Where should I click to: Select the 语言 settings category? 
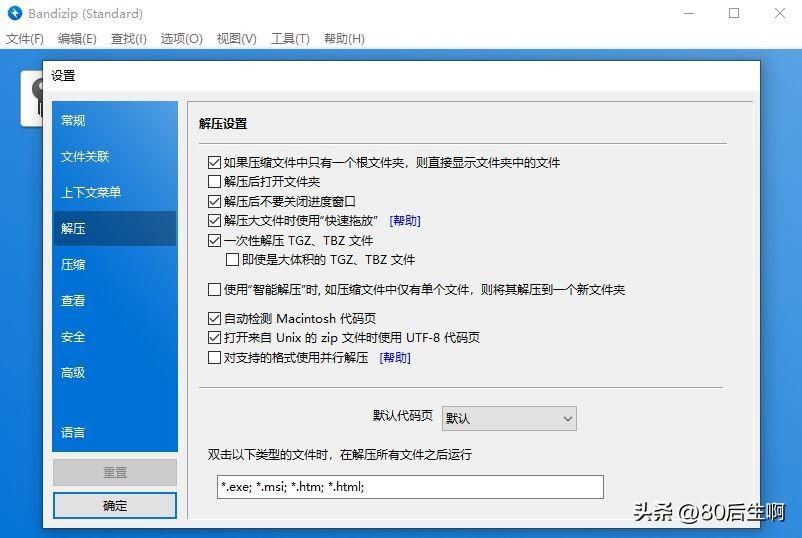(x=115, y=433)
